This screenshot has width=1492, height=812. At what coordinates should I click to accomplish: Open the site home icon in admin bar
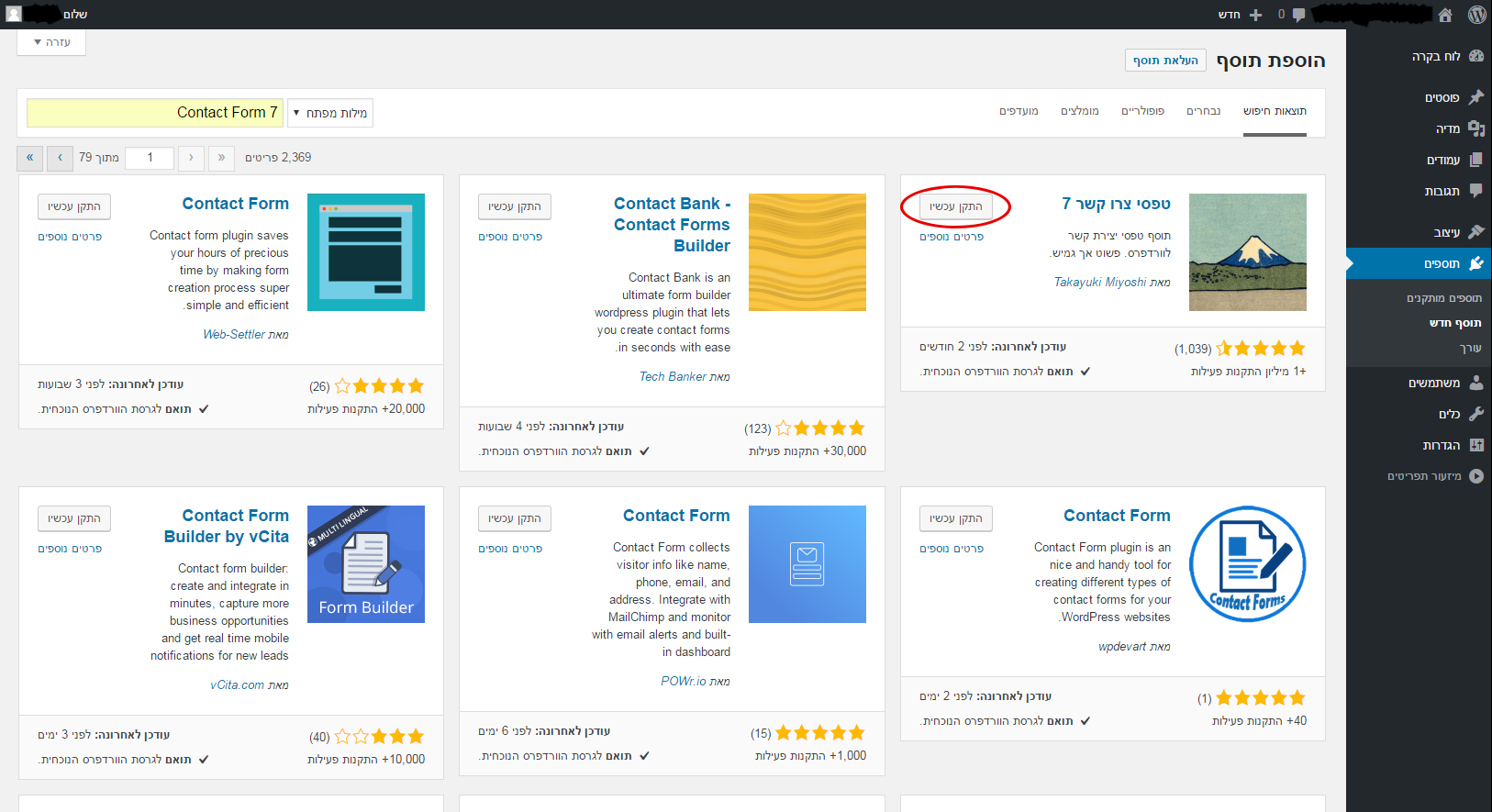[x=1445, y=15]
